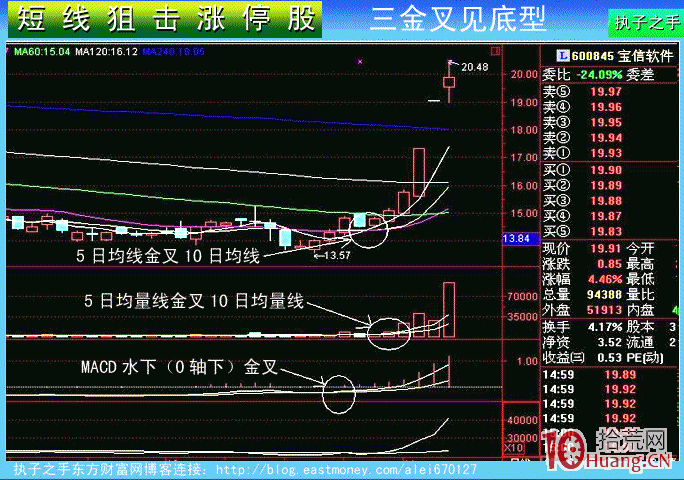
Task: Click the 短线狙击涨停股 title banner
Action: 165,20
